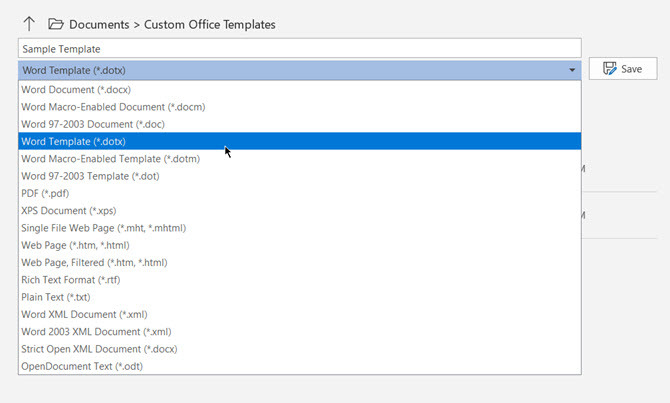
Task: Click the file type dropdown arrow
Action: (x=572, y=70)
